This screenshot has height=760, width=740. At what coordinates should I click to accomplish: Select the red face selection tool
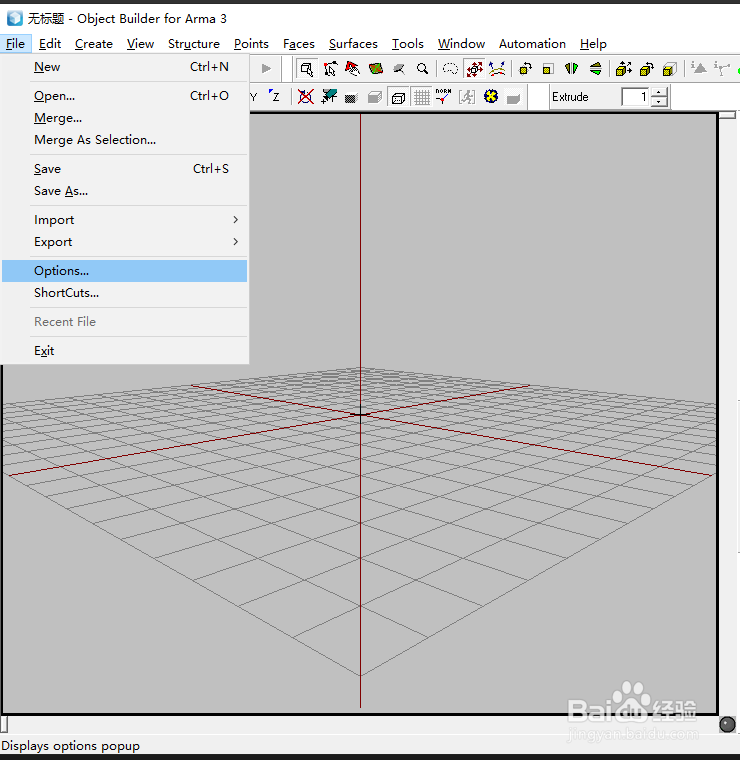click(x=352, y=69)
